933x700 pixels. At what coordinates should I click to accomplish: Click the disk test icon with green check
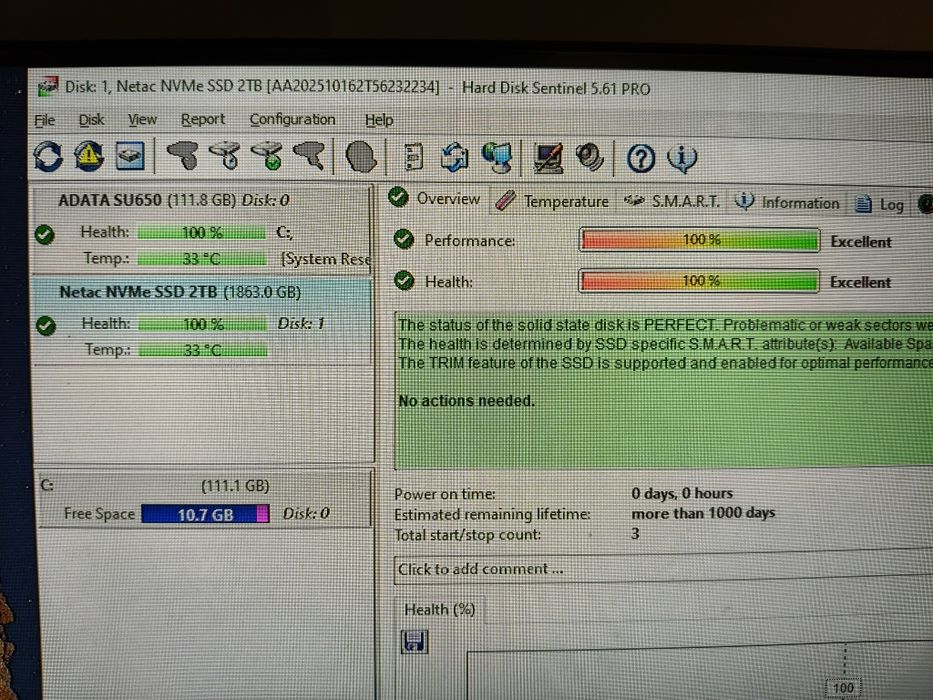pyautogui.click(x=267, y=156)
